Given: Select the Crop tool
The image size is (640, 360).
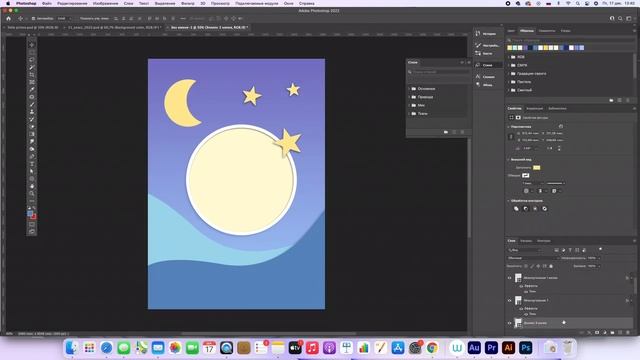Looking at the screenshot, I should point(32,75).
